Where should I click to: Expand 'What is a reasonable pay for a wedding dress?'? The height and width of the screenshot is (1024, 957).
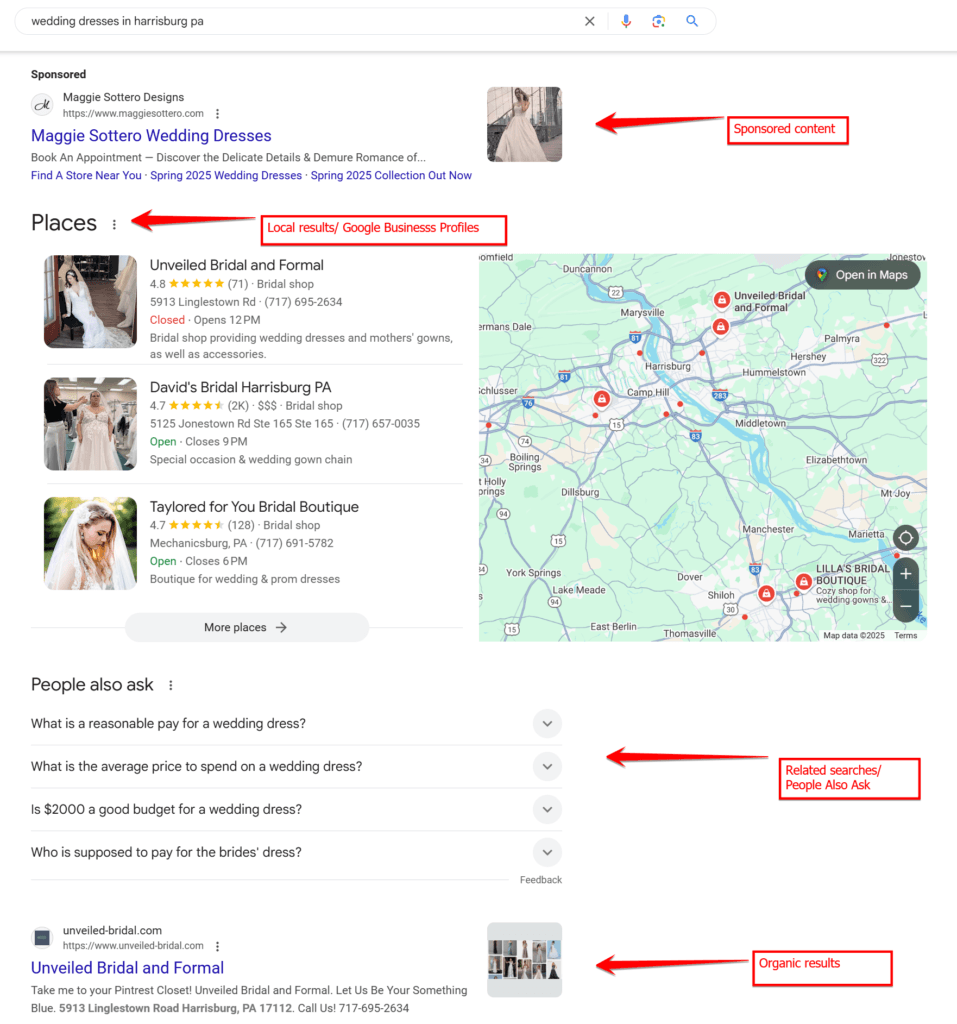click(x=547, y=723)
